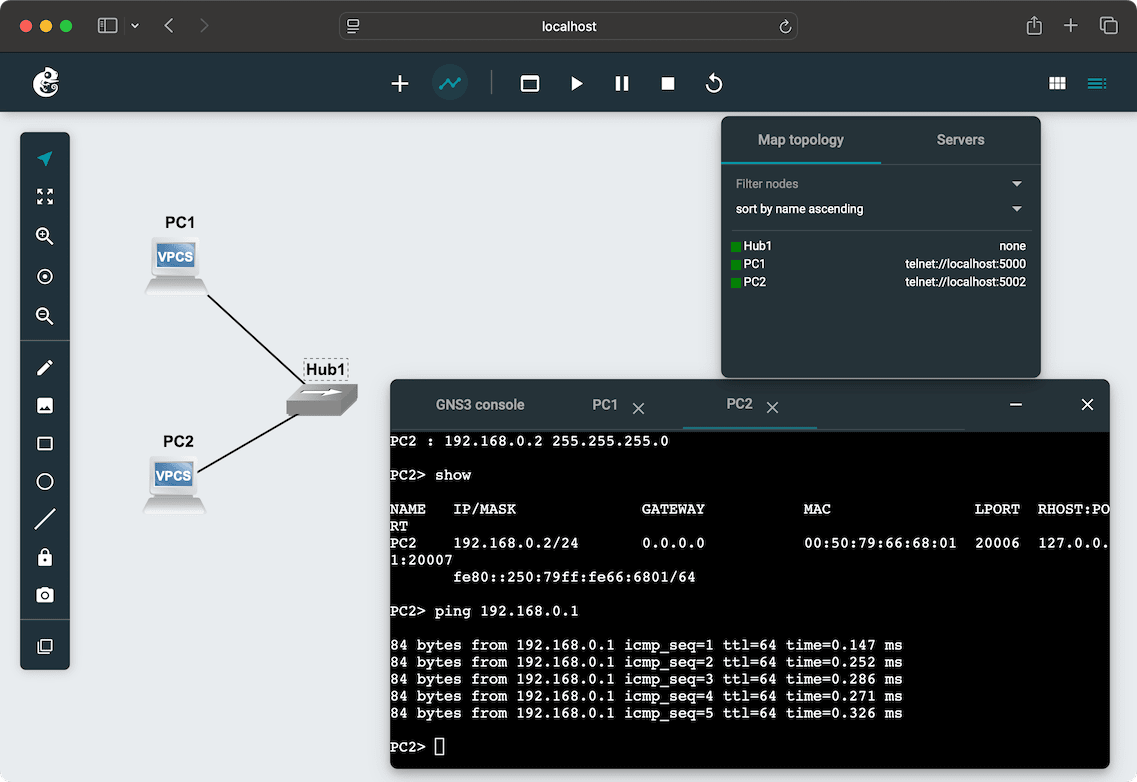Close the PC1 console tab

click(638, 408)
